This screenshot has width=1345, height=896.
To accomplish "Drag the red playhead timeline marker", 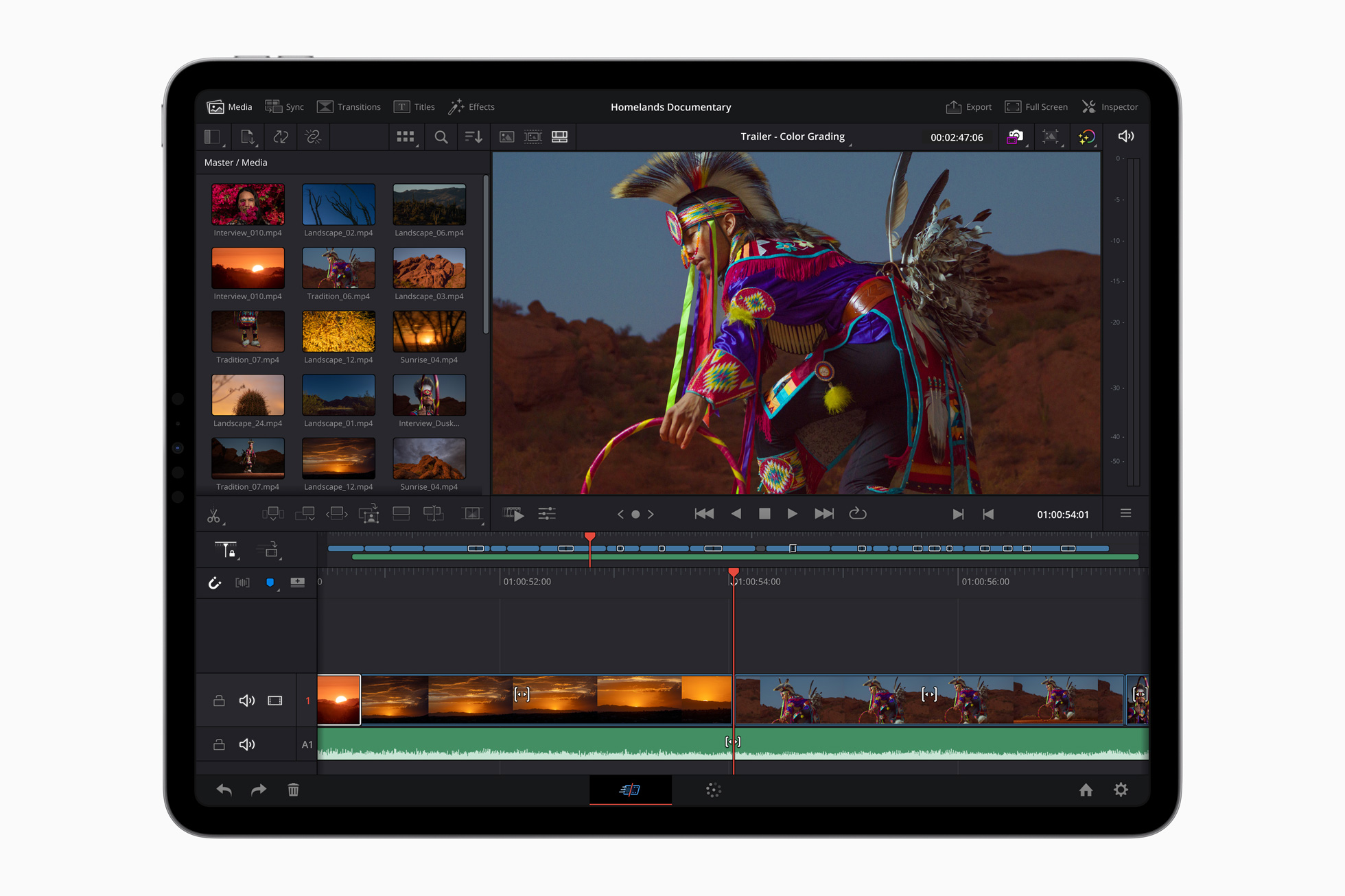I will [x=729, y=571].
